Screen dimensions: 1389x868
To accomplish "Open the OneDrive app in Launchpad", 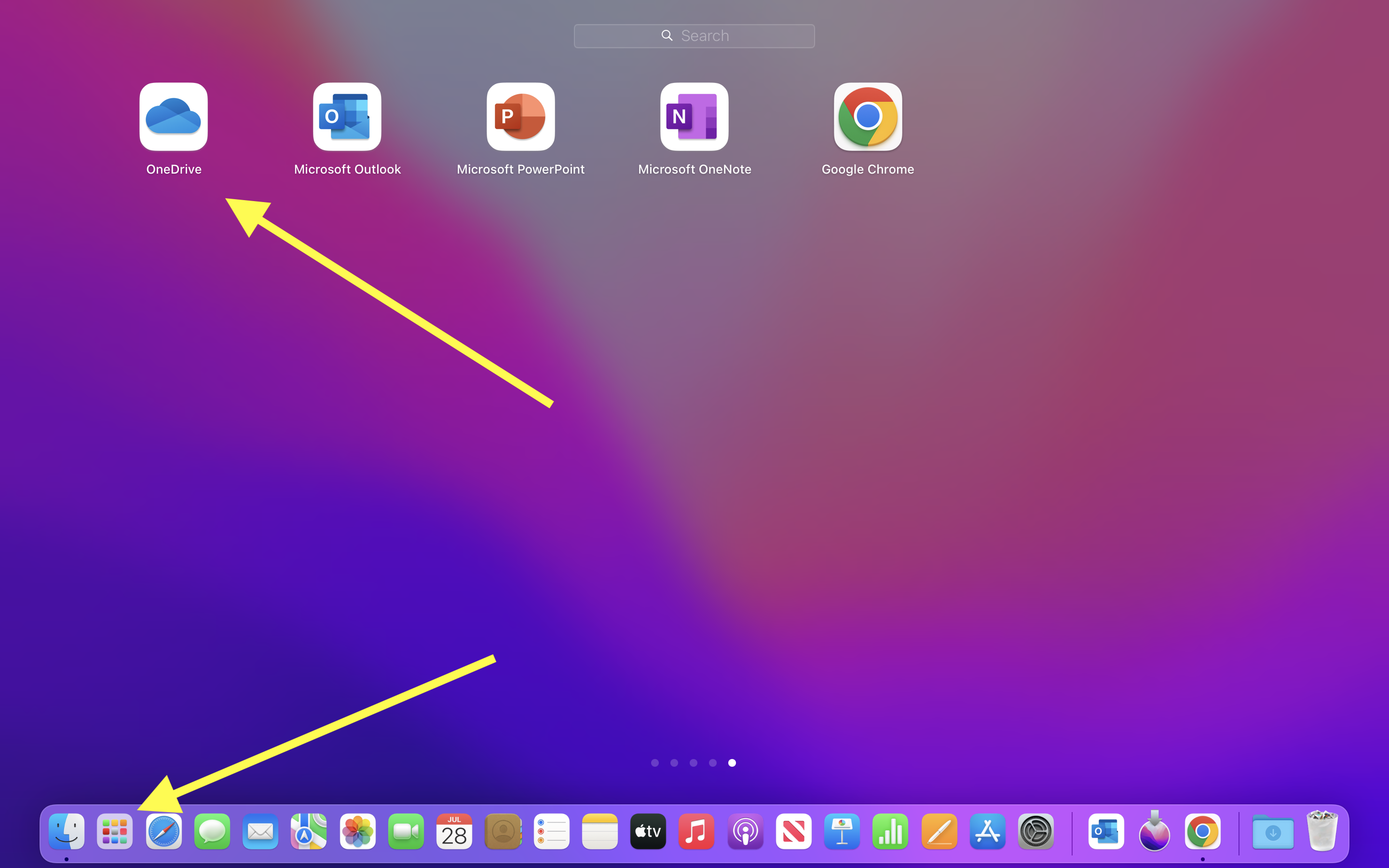I will click(x=173, y=117).
